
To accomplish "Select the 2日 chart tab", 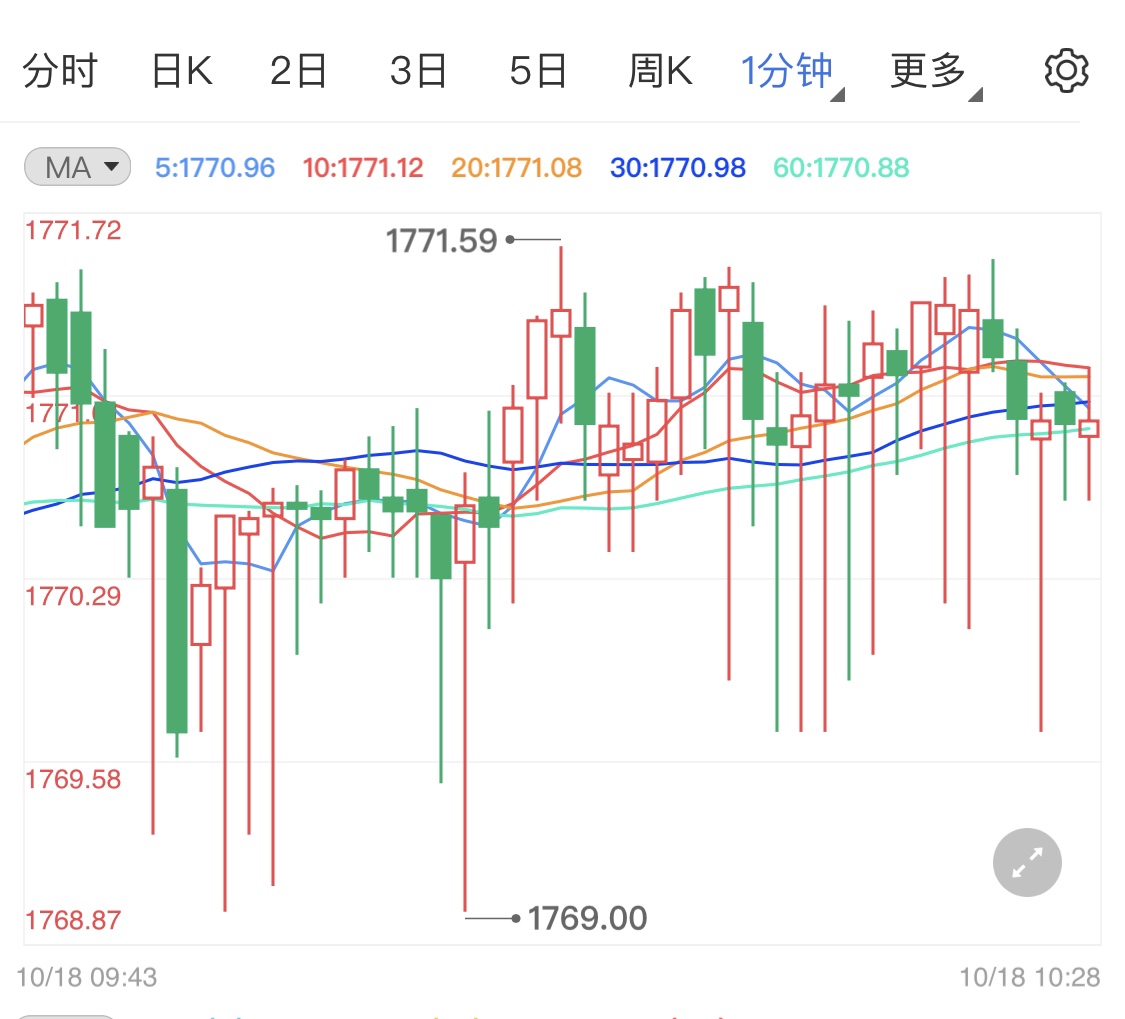I will [298, 71].
